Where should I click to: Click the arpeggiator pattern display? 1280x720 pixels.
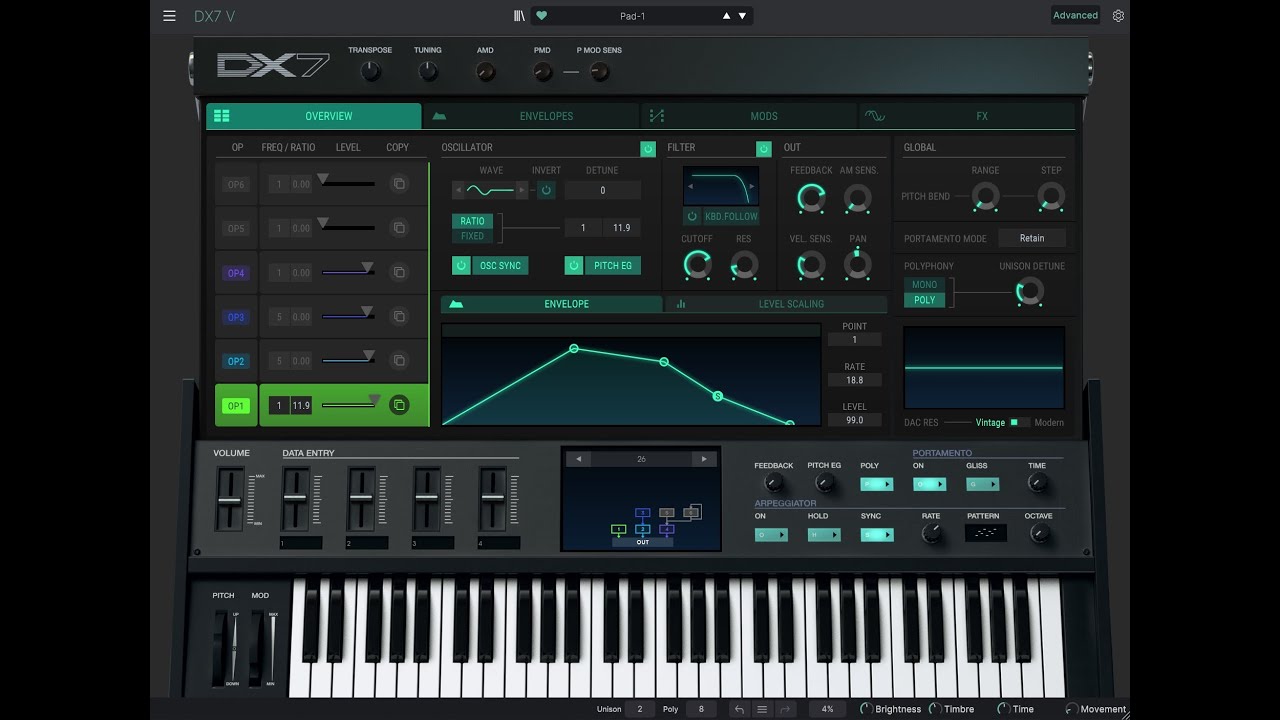click(x=985, y=533)
